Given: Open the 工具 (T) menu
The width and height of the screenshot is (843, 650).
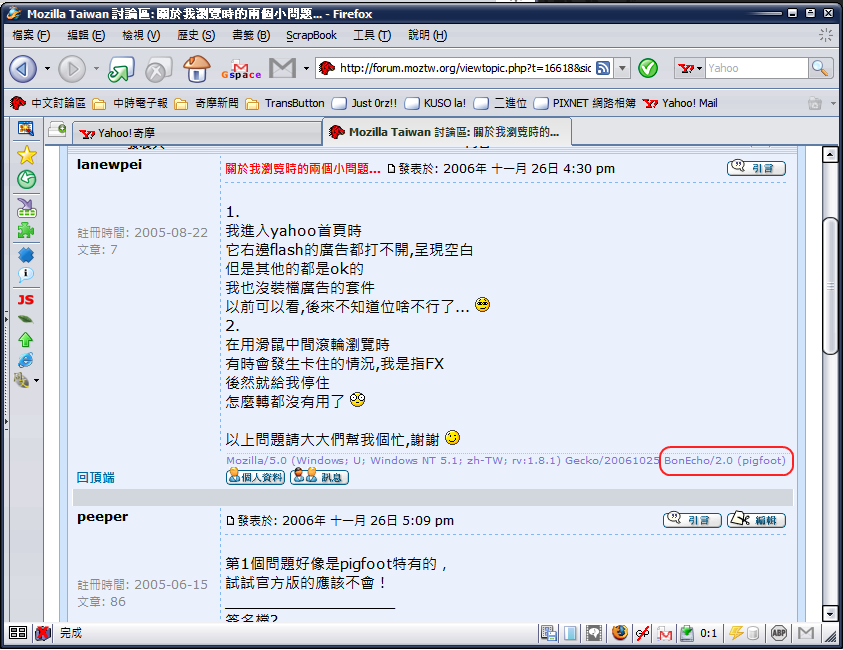Looking at the screenshot, I should point(372,35).
